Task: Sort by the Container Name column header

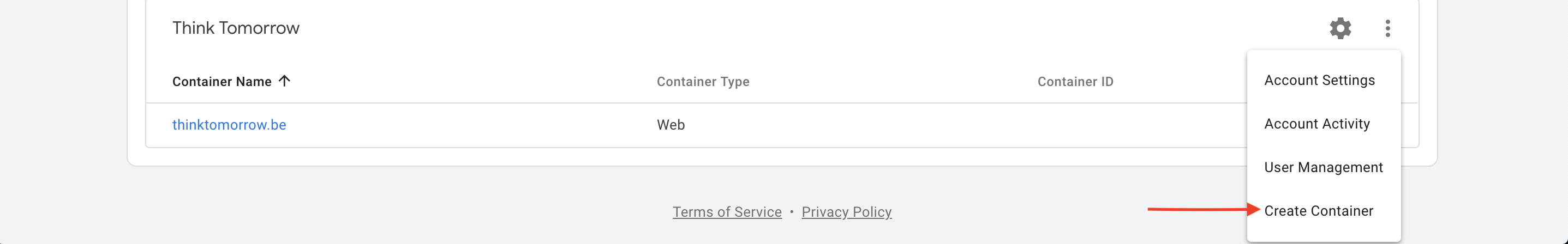Action: 222,81
